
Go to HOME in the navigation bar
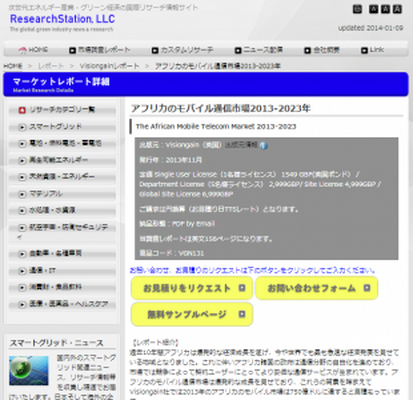[33, 50]
